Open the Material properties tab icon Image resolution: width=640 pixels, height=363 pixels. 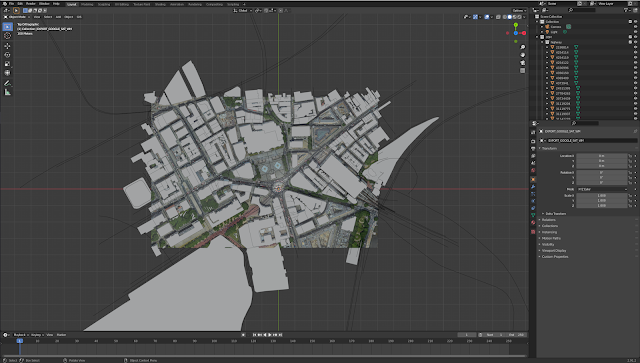pyautogui.click(x=533, y=223)
